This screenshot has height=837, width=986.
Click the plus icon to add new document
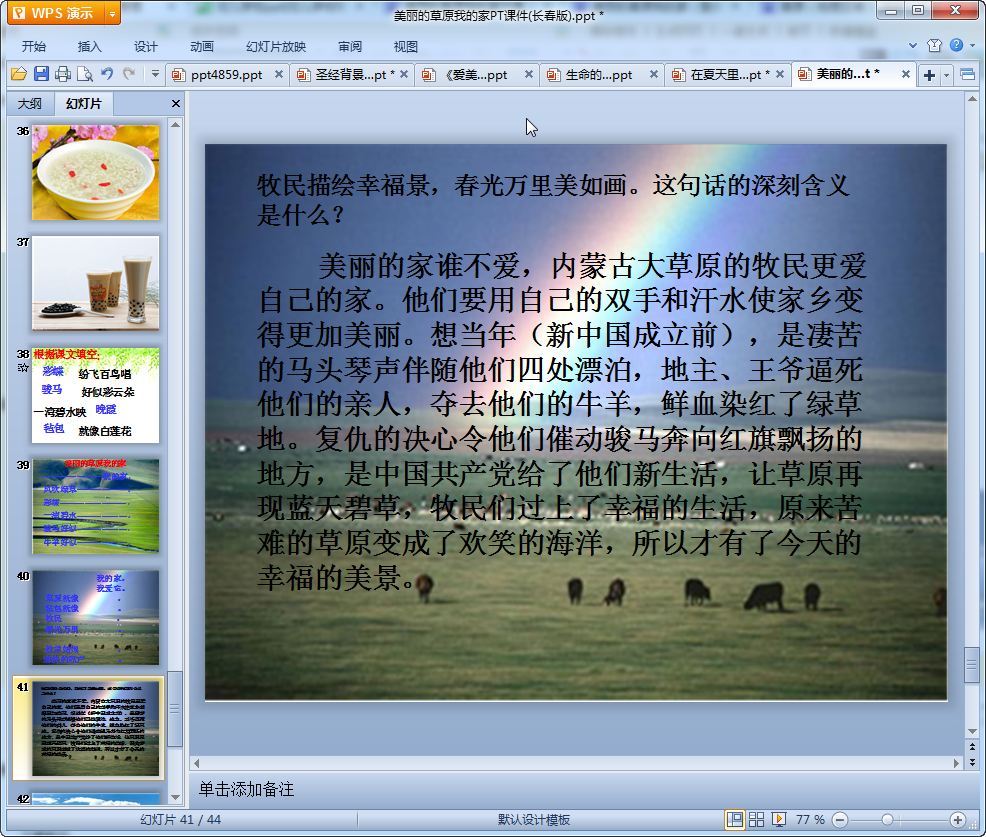pyautogui.click(x=929, y=75)
